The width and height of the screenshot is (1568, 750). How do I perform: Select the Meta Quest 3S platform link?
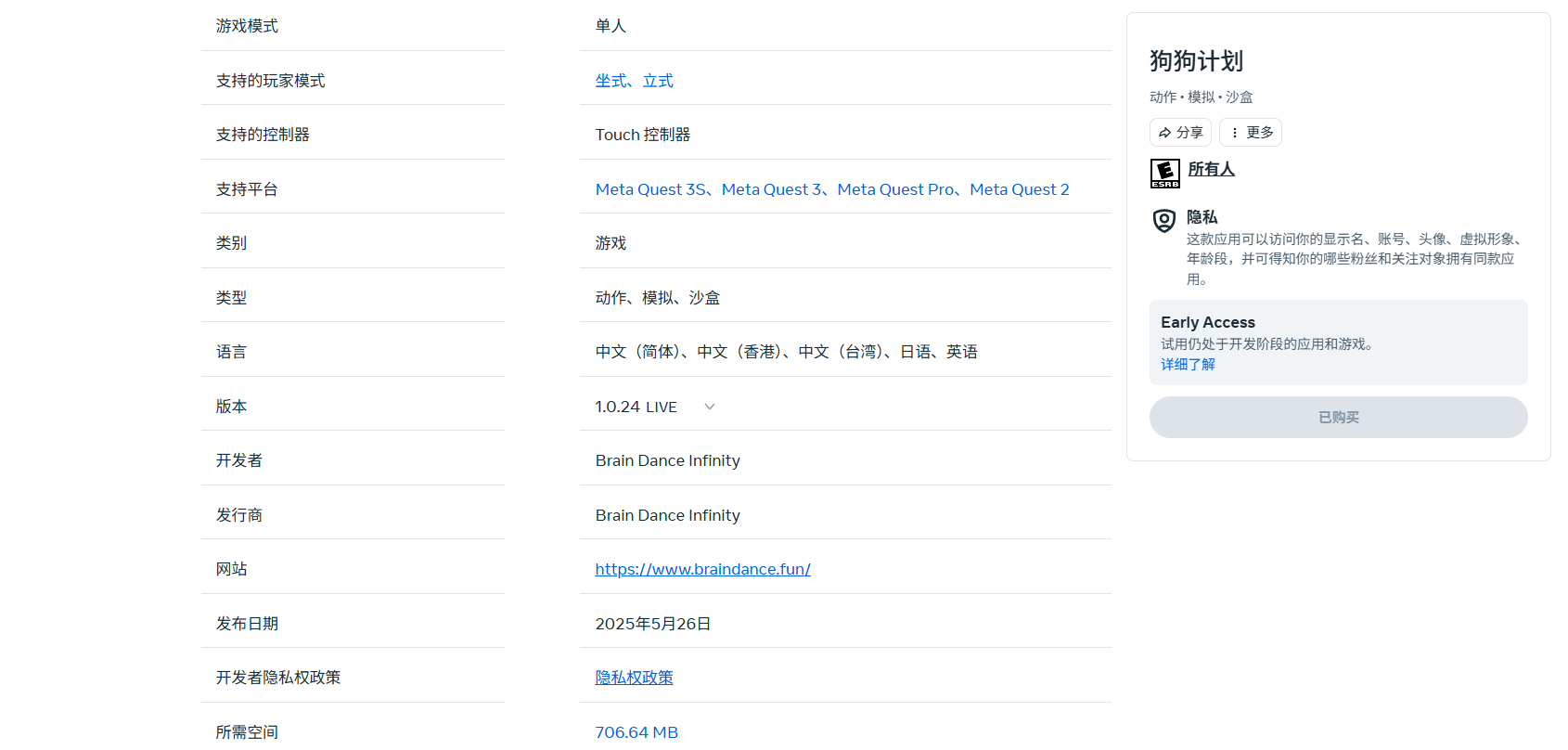pyautogui.click(x=650, y=189)
